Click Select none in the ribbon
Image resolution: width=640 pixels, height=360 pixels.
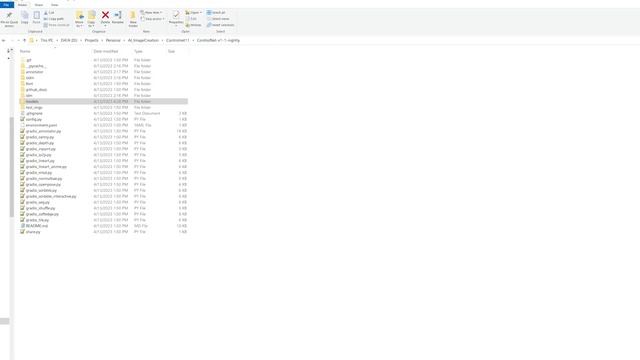[x=218, y=19]
